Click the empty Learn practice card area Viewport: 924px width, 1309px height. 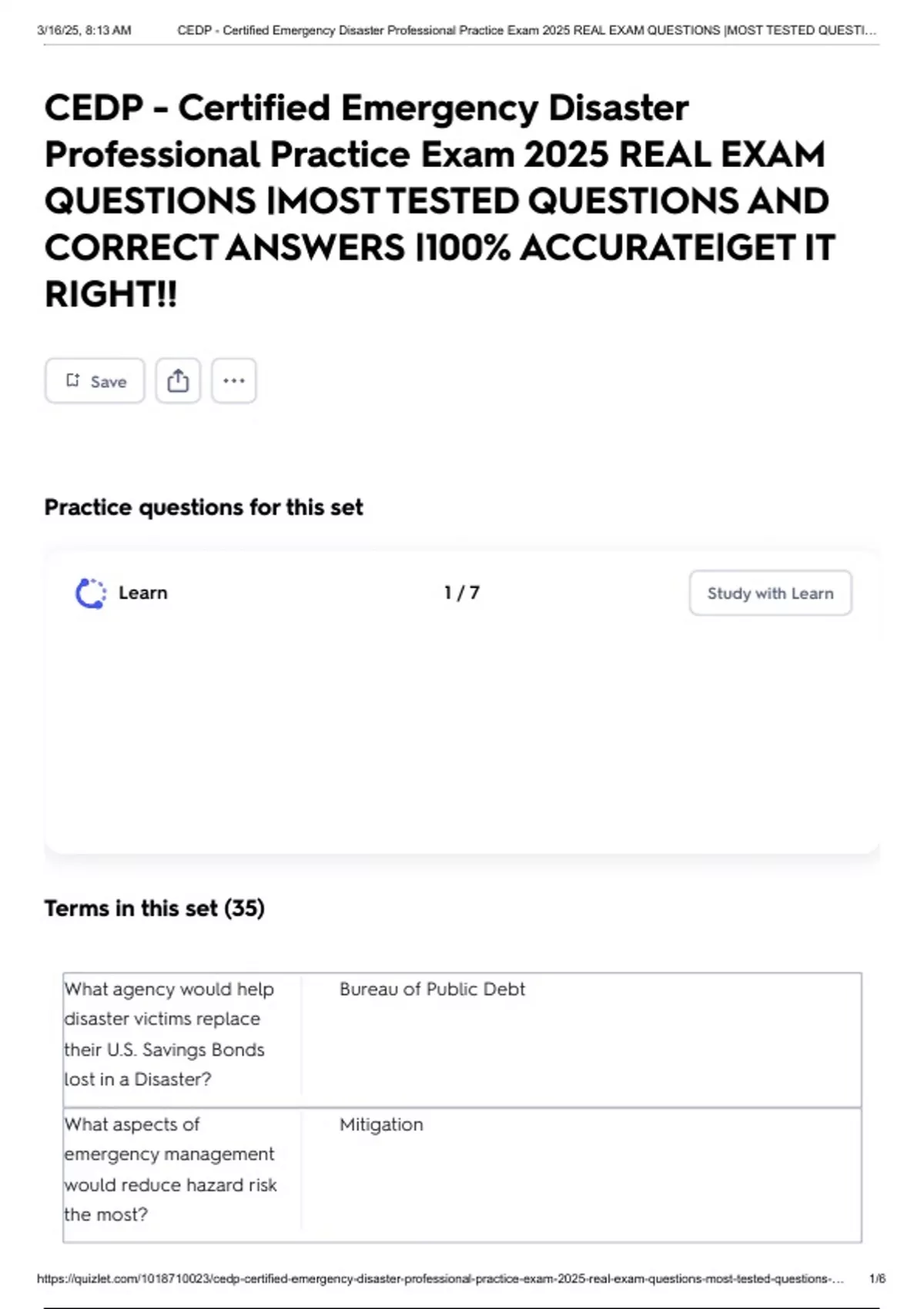pos(462,731)
